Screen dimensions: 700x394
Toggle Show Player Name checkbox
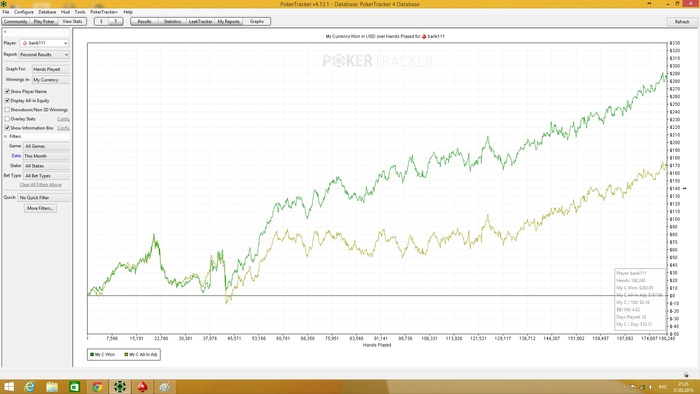[x=7, y=91]
